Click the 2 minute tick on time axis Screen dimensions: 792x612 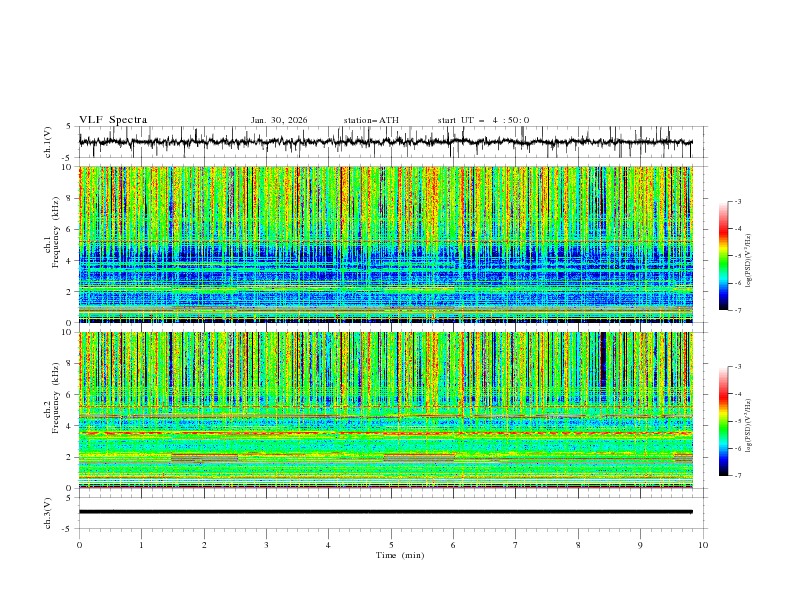coord(204,544)
